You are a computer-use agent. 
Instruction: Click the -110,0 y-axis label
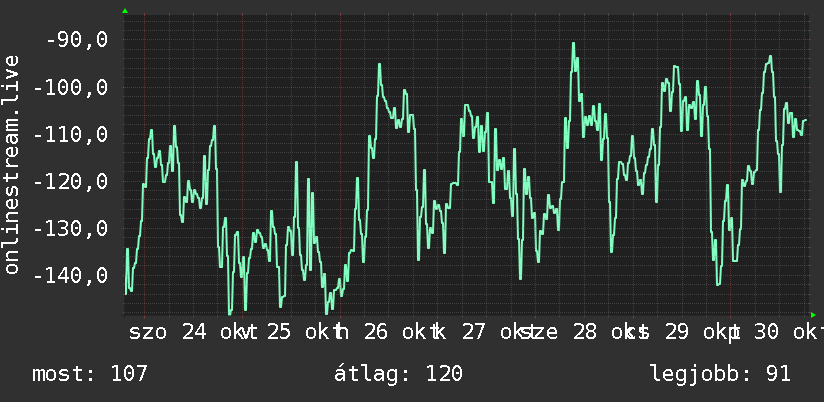click(x=70, y=134)
